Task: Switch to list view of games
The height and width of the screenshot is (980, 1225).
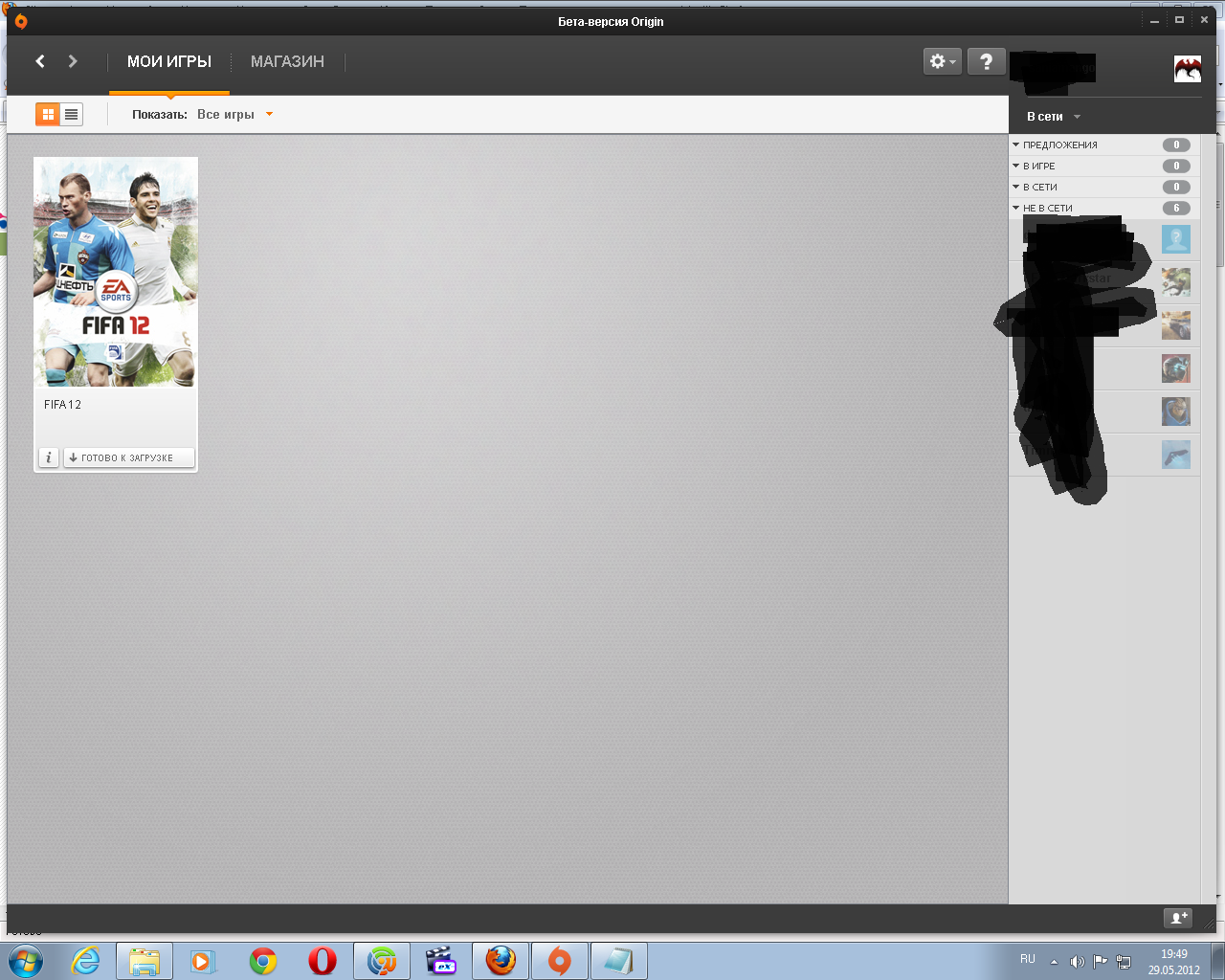Action: pos(71,114)
